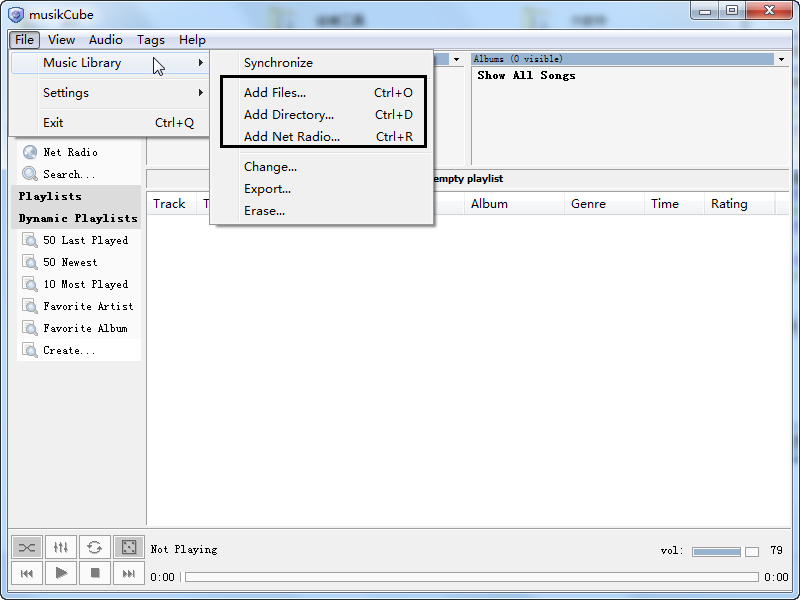Toggle repeat playback button
The width and height of the screenshot is (800, 600).
94,547
